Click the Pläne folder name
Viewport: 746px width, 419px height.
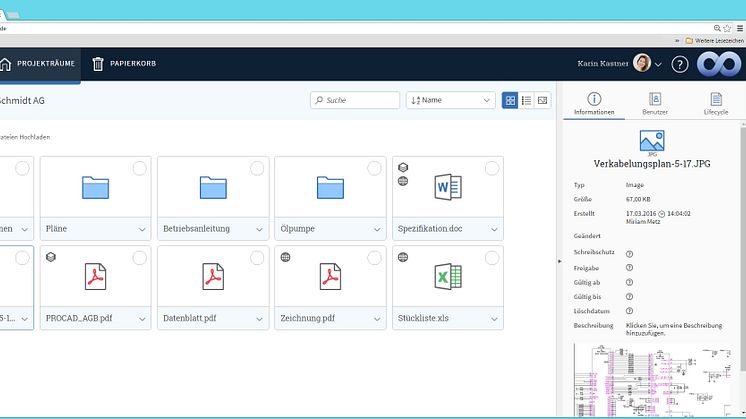[56, 229]
